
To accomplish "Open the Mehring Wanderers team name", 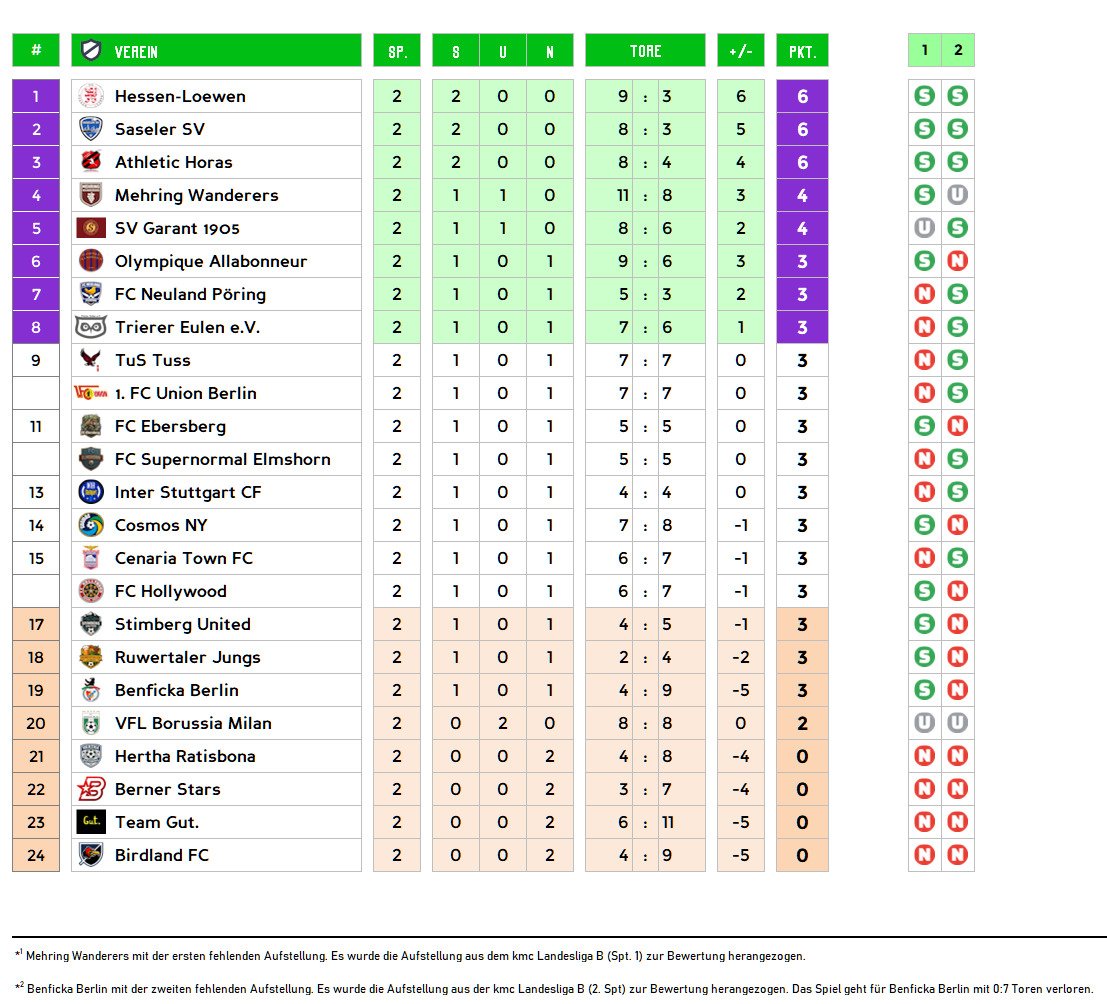I will [x=196, y=195].
